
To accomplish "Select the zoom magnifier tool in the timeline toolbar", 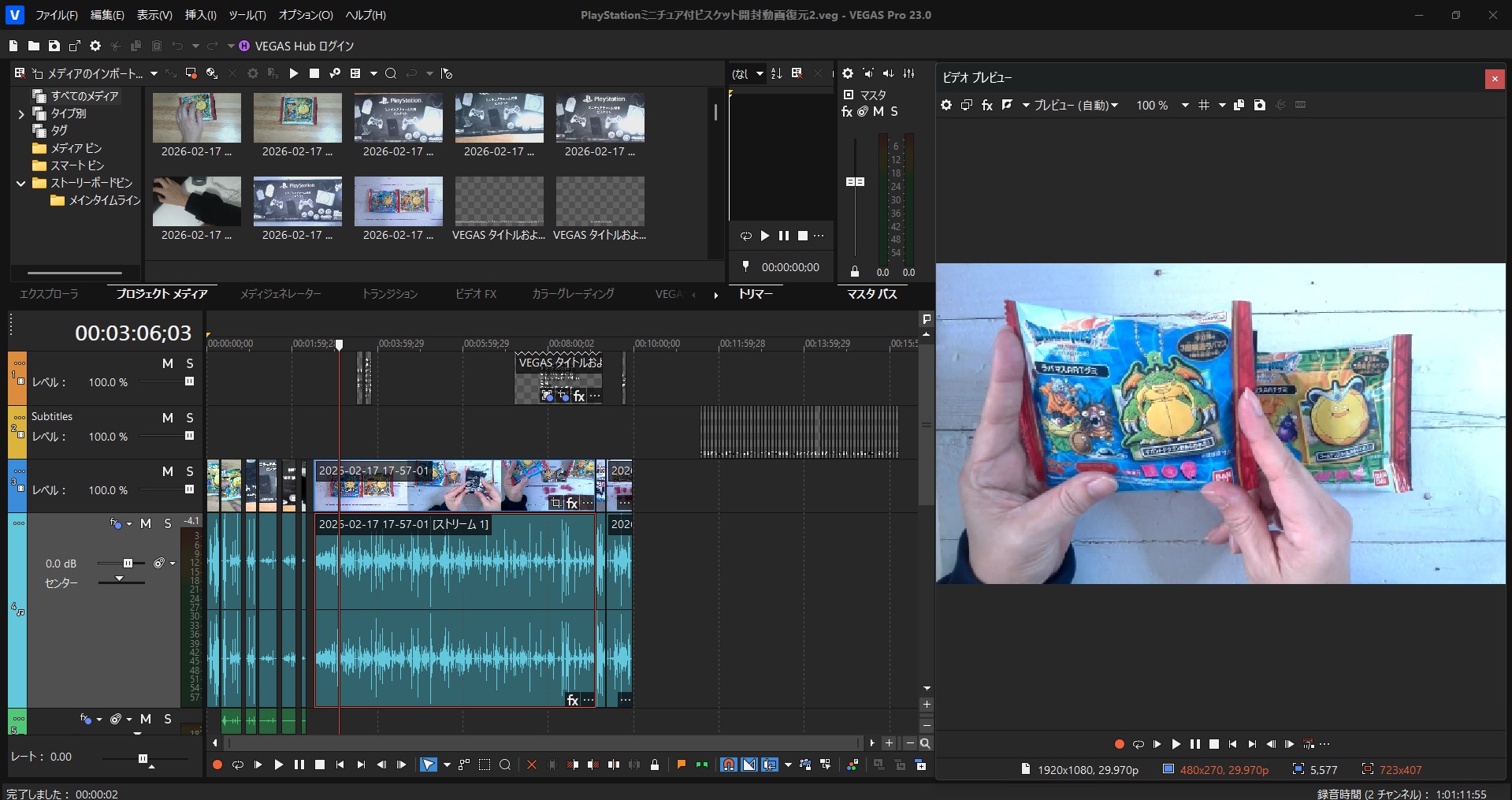I will (505, 765).
